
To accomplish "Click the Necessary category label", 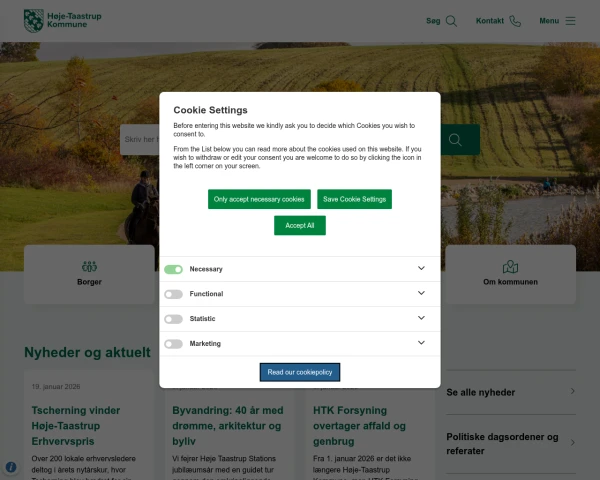I will tap(206, 269).
